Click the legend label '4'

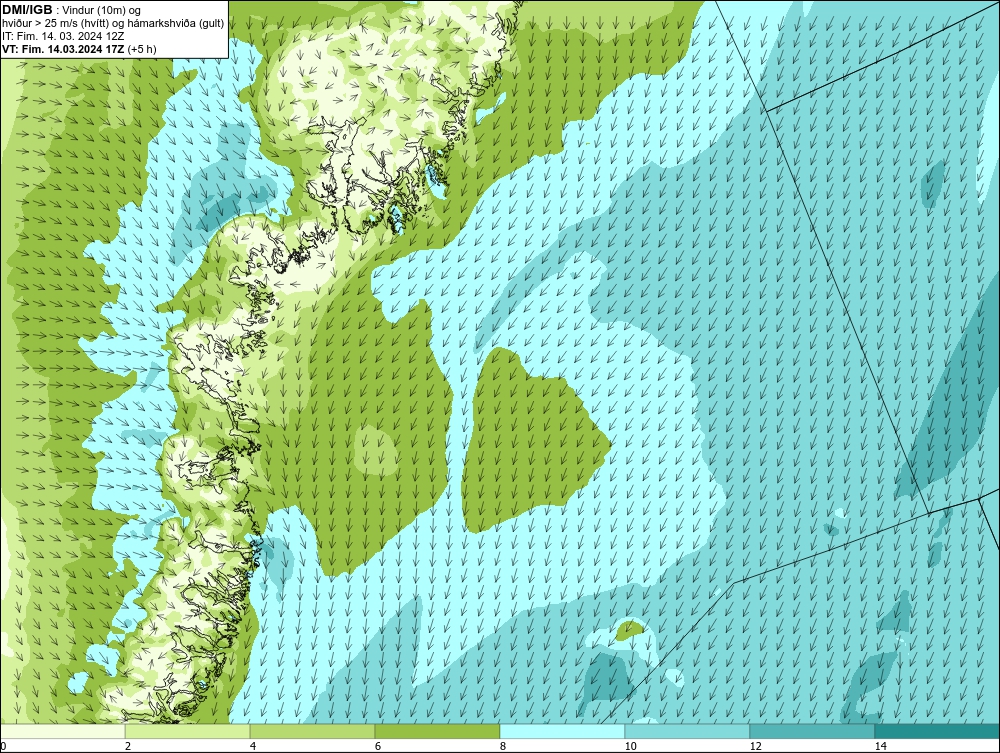coord(253,746)
